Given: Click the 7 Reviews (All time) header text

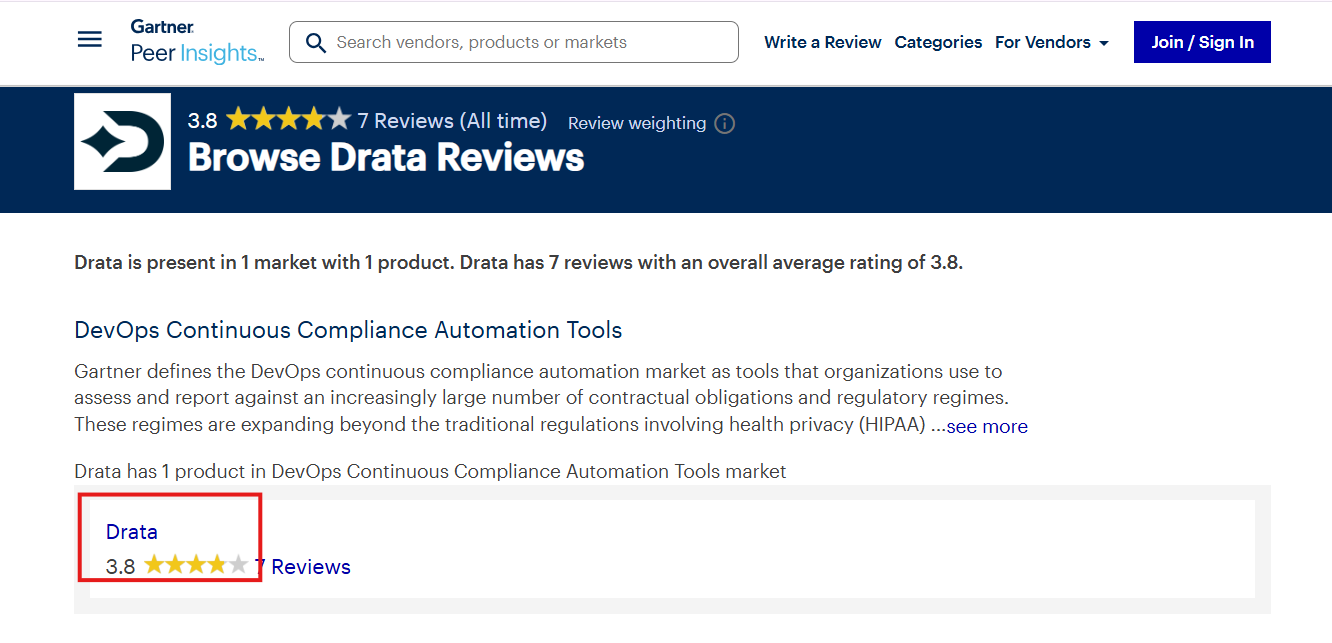Looking at the screenshot, I should pyautogui.click(x=452, y=121).
